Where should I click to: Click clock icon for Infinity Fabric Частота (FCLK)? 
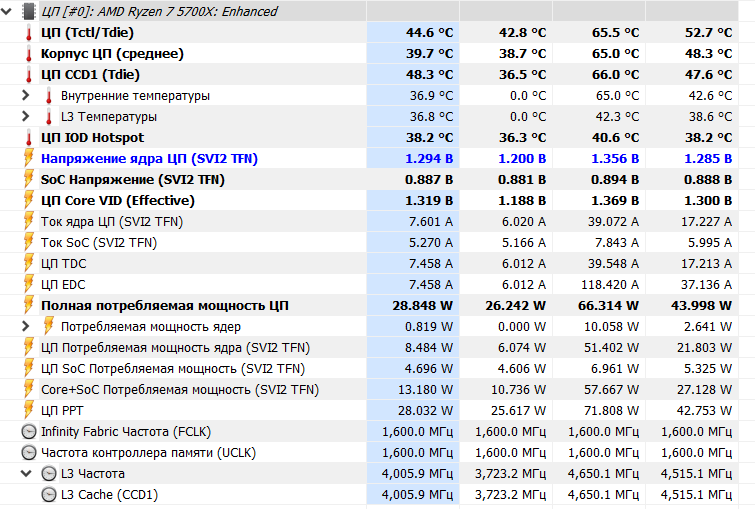28,431
